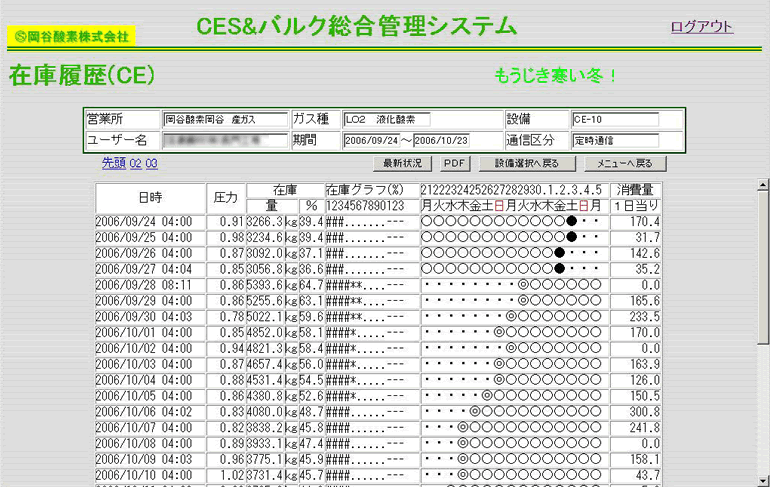This screenshot has height=489, width=770.
Task: Return to menu with メニューへ戻る
Action: point(625,163)
